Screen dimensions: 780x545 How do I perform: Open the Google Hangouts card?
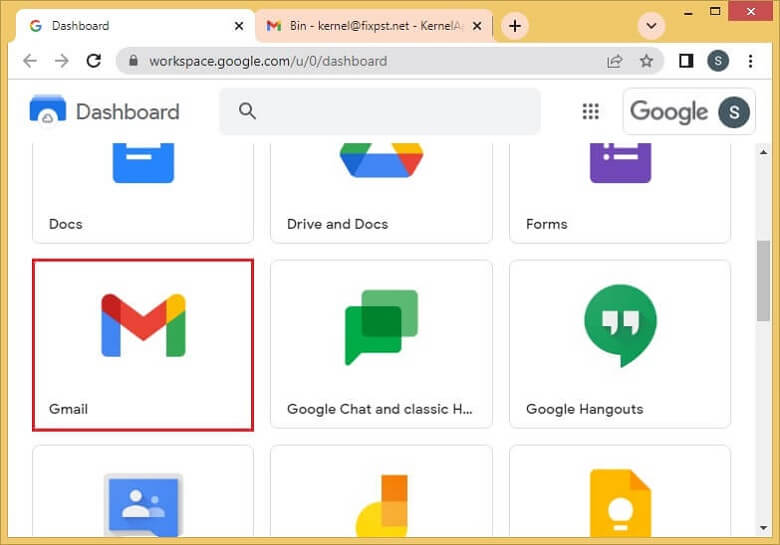(620, 344)
